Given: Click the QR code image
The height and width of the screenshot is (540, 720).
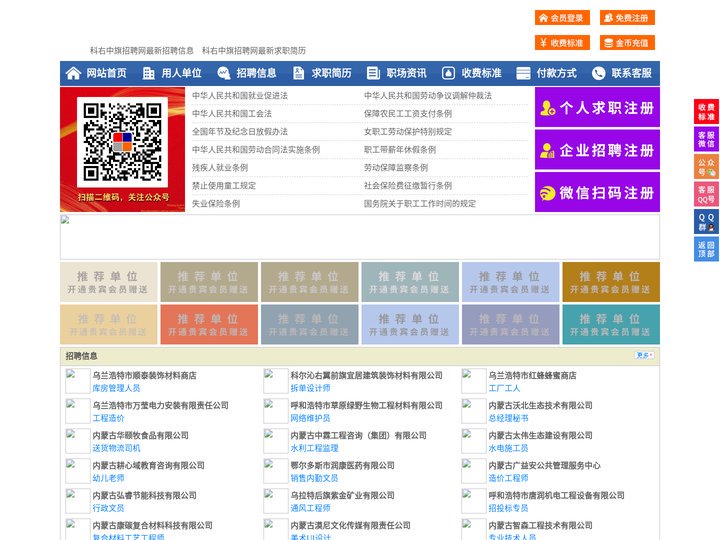Looking at the screenshot, I should tap(122, 142).
